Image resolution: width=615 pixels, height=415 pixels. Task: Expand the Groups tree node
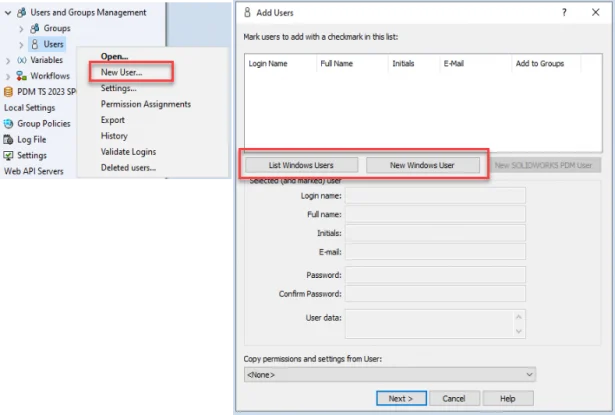[x=21, y=29]
